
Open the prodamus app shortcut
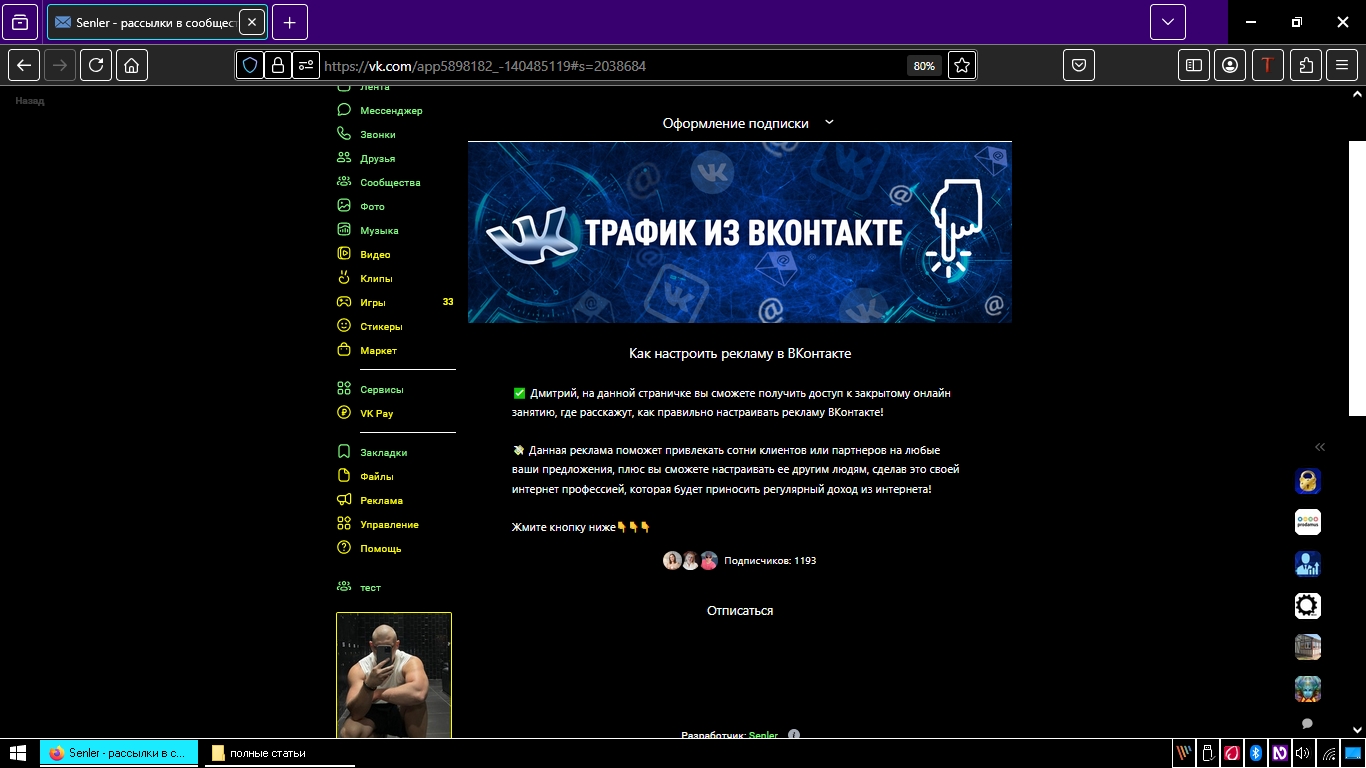[x=1308, y=522]
